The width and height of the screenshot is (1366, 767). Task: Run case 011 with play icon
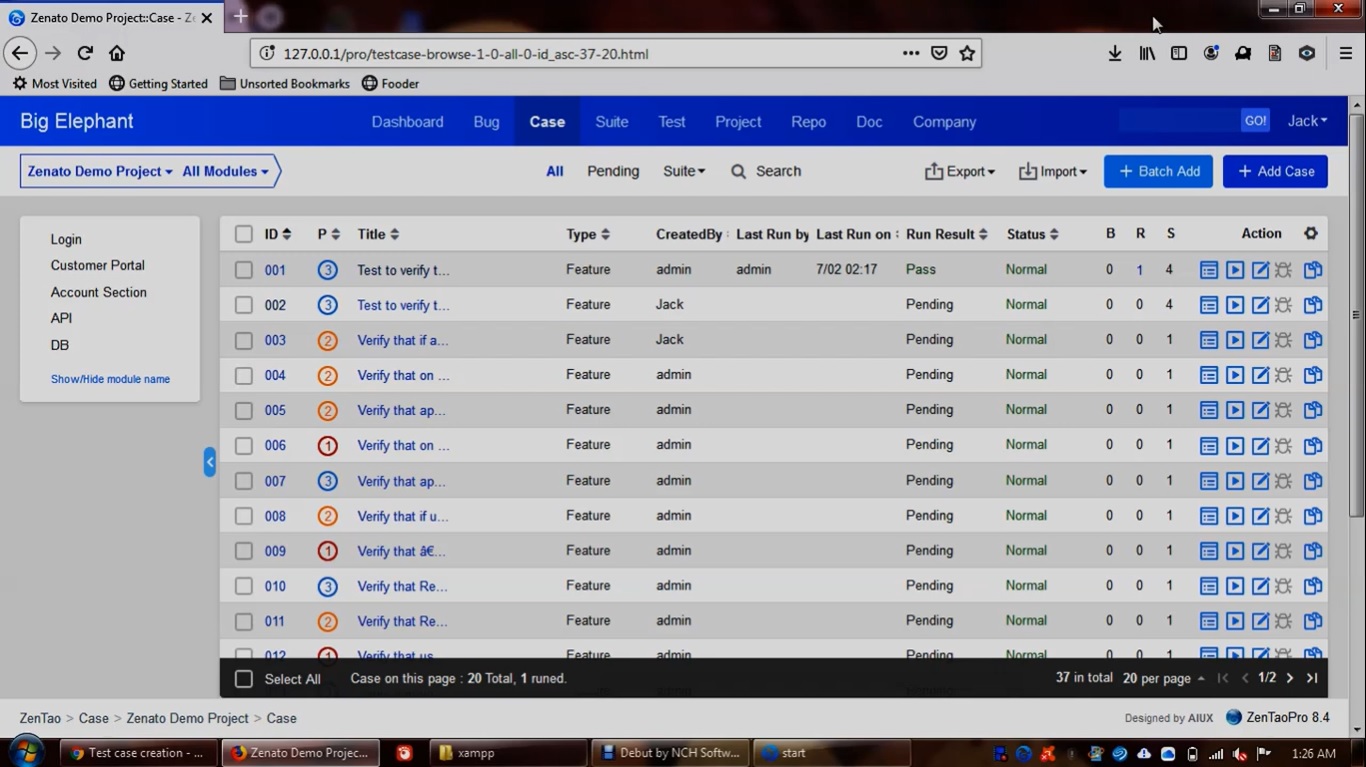1235,621
